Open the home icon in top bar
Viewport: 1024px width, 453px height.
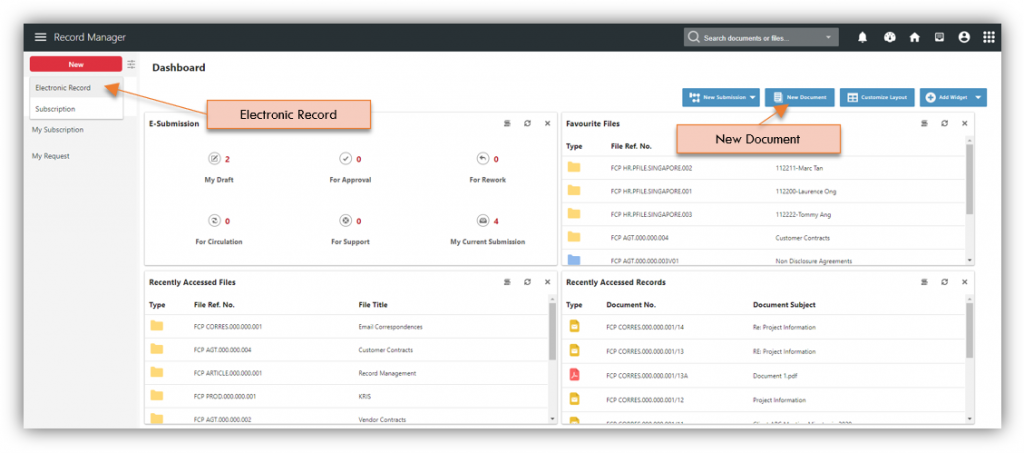pos(914,37)
